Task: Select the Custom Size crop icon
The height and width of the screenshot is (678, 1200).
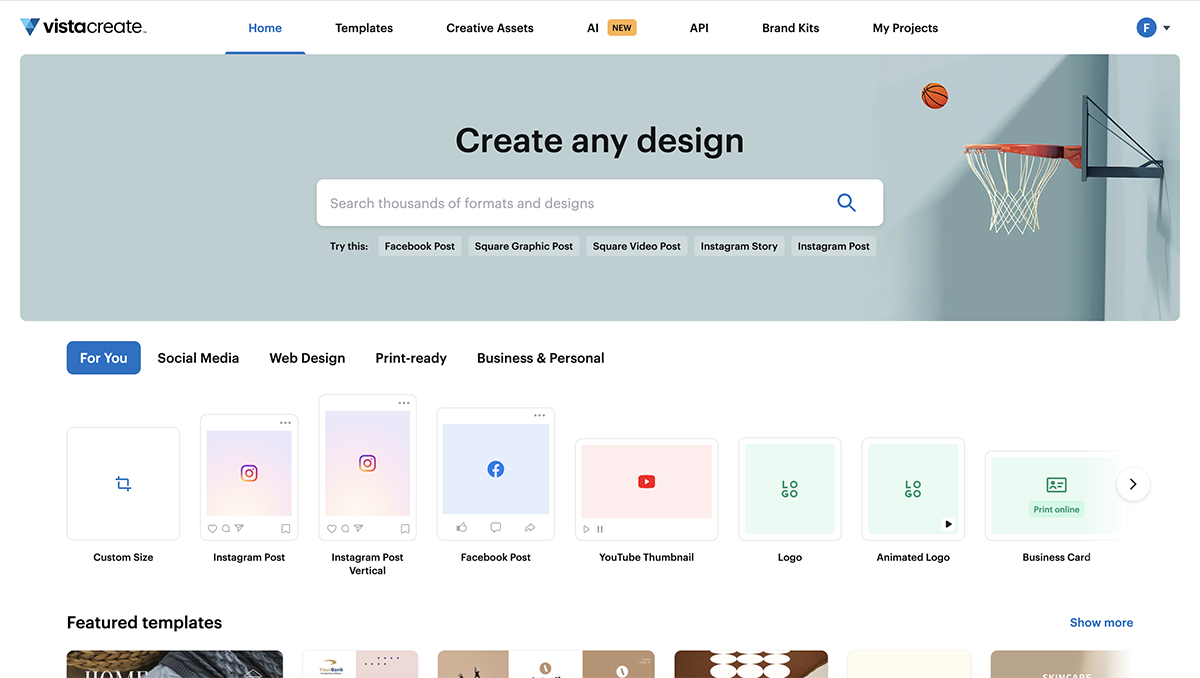Action: point(123,483)
